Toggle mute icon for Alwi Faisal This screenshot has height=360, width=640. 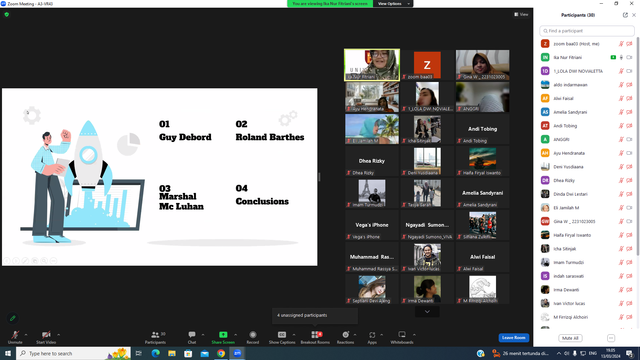(621, 98)
